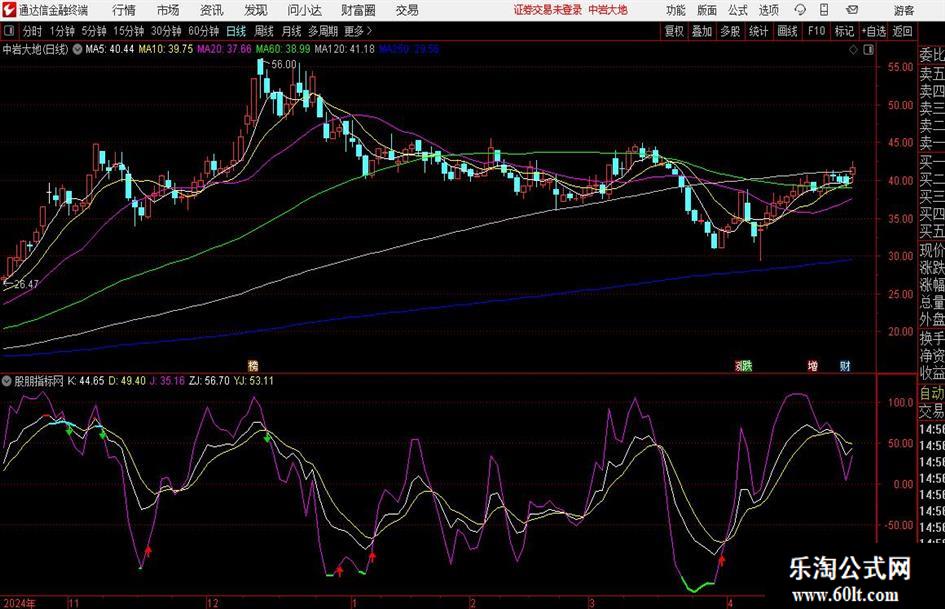The height and width of the screenshot is (609, 945).
Task: Click the 标记 mark button
Action: 844,31
